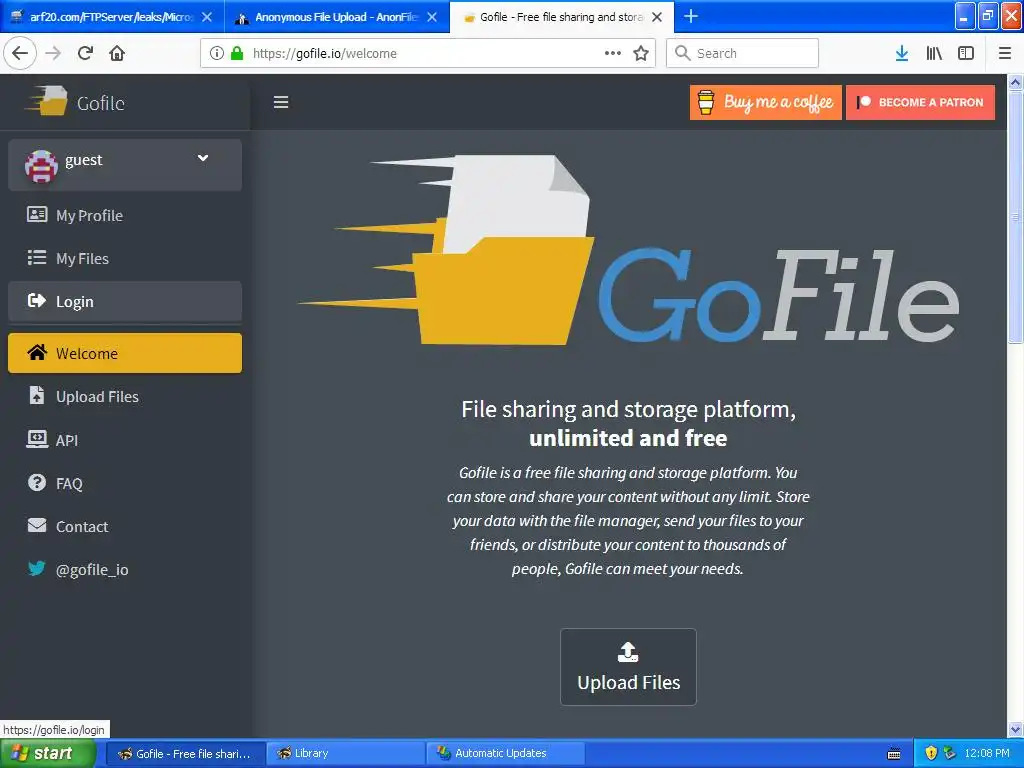
Task: Expand the guest account dropdown
Action: [x=203, y=158]
